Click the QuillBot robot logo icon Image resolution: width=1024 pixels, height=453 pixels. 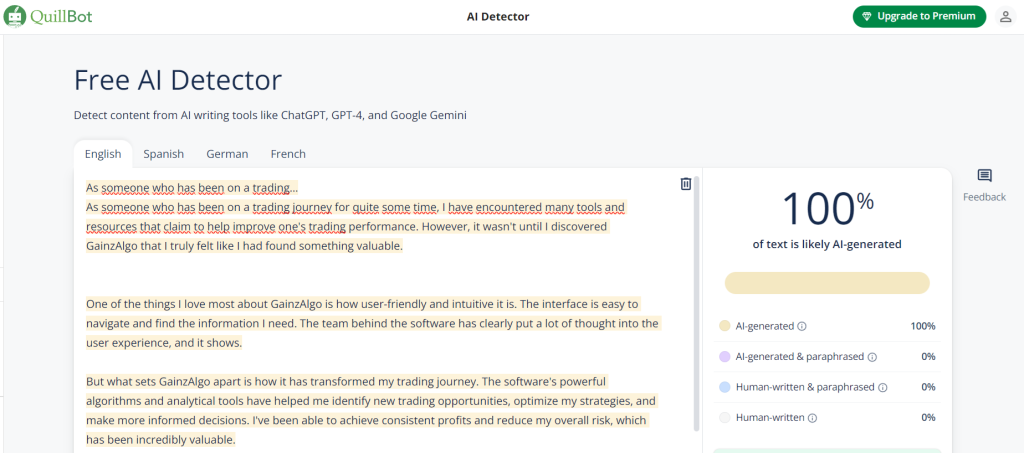[15, 16]
